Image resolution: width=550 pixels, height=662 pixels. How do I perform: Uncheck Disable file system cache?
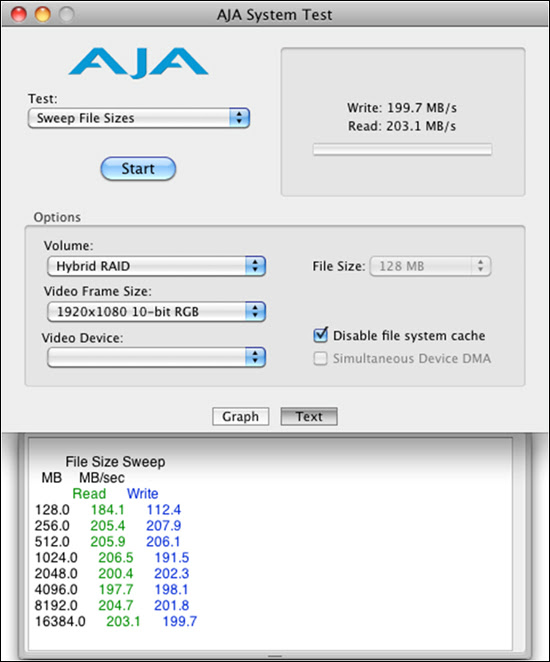tap(321, 335)
